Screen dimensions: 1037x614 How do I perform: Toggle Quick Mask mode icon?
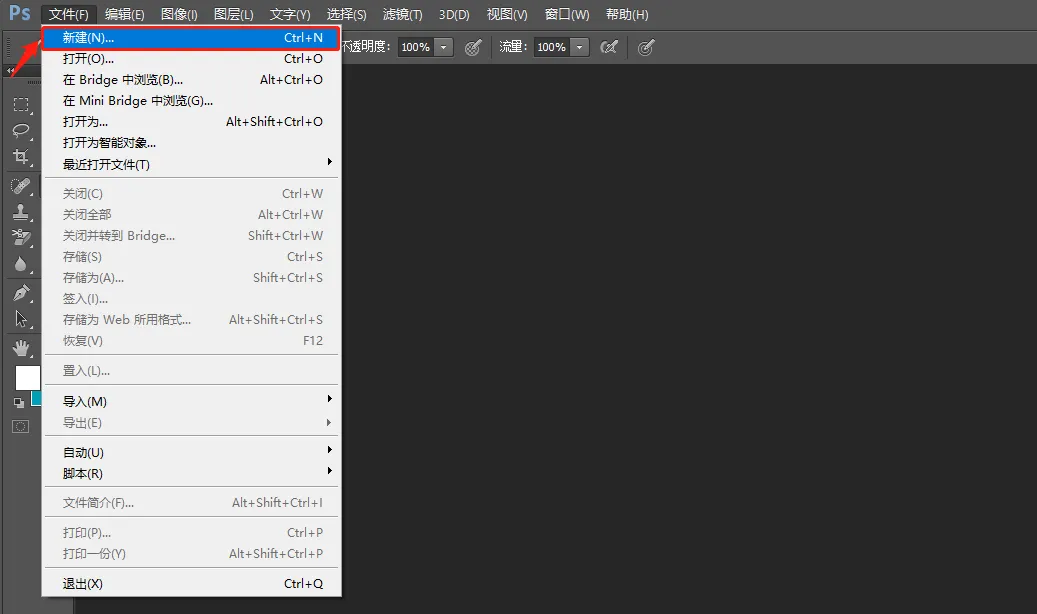[21, 427]
